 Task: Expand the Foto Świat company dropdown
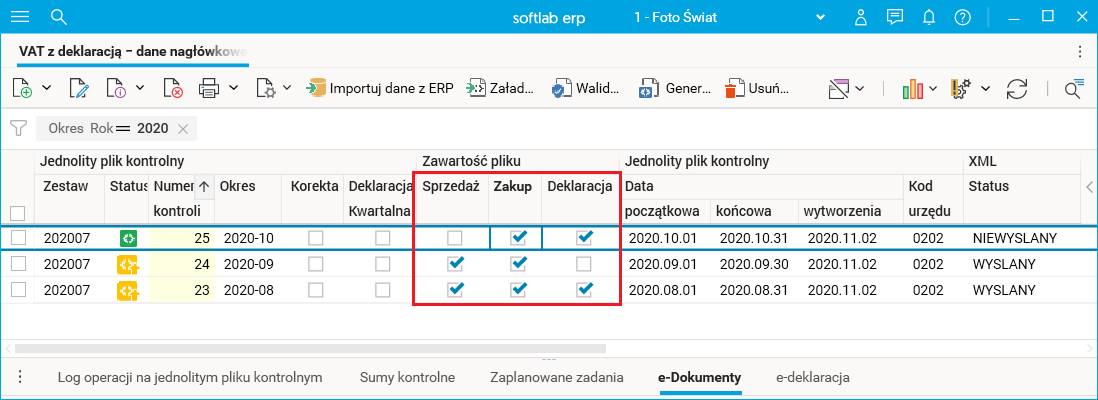point(822,17)
